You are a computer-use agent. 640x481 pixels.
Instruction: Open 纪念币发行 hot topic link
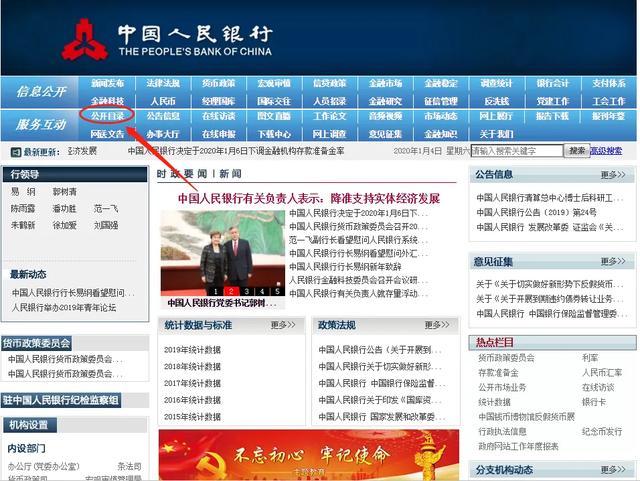pos(602,432)
